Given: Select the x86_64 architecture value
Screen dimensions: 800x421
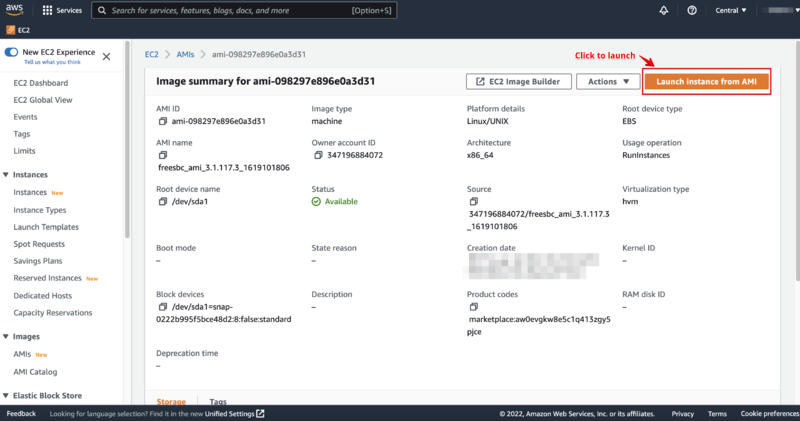Looking at the screenshot, I should 480,155.
